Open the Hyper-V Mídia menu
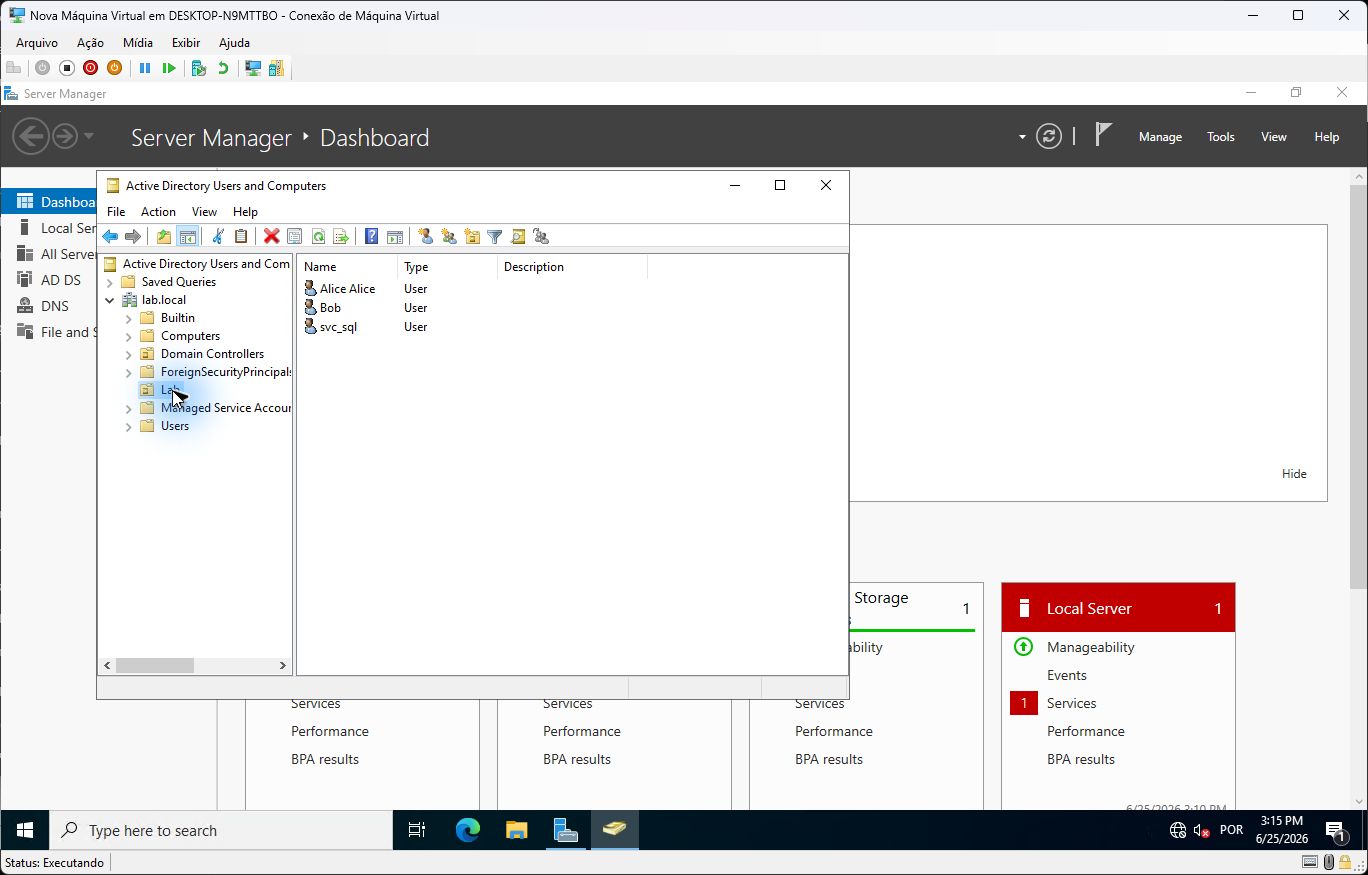The width and height of the screenshot is (1368, 875). point(138,43)
